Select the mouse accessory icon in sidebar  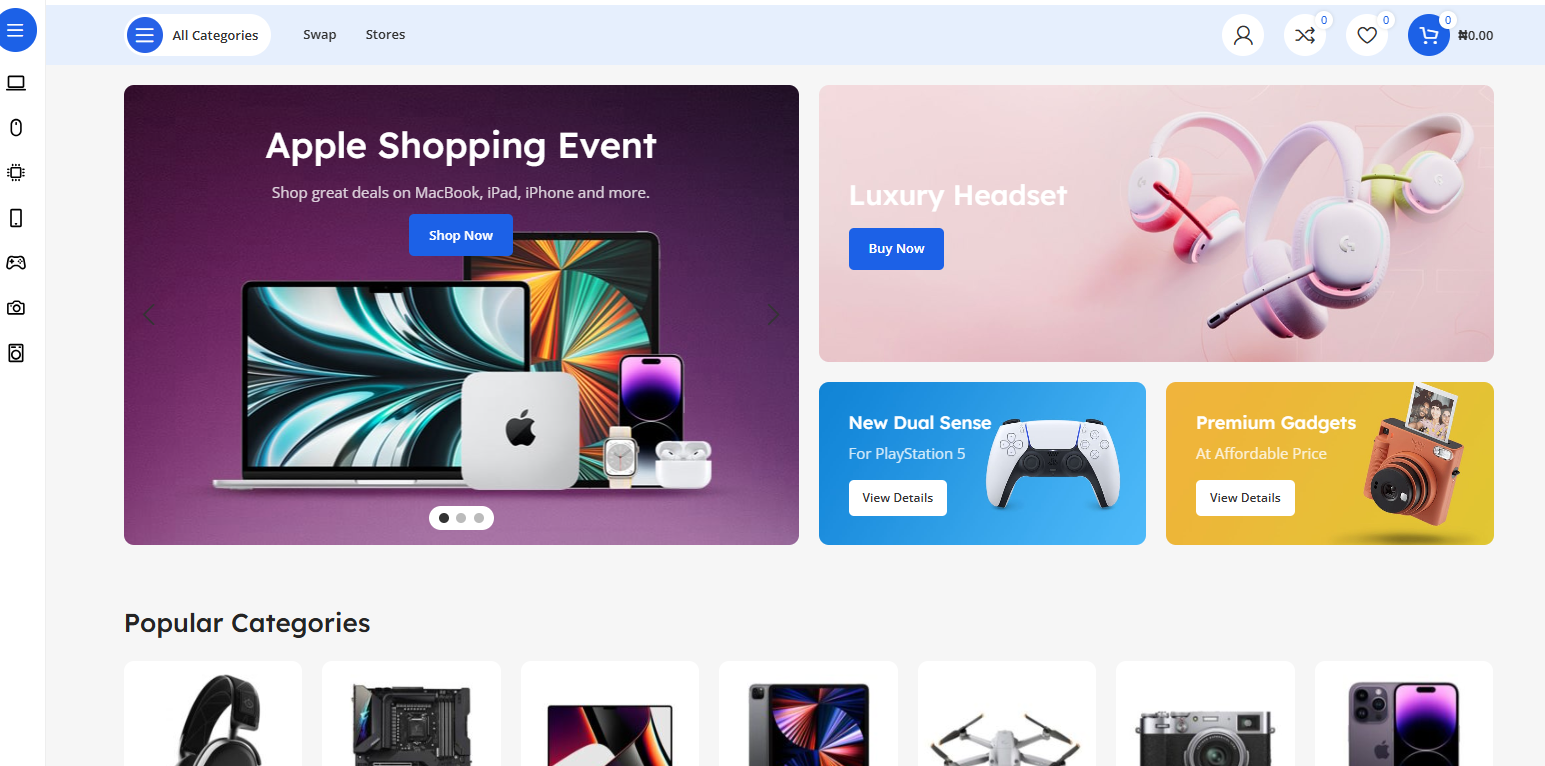pyautogui.click(x=16, y=127)
